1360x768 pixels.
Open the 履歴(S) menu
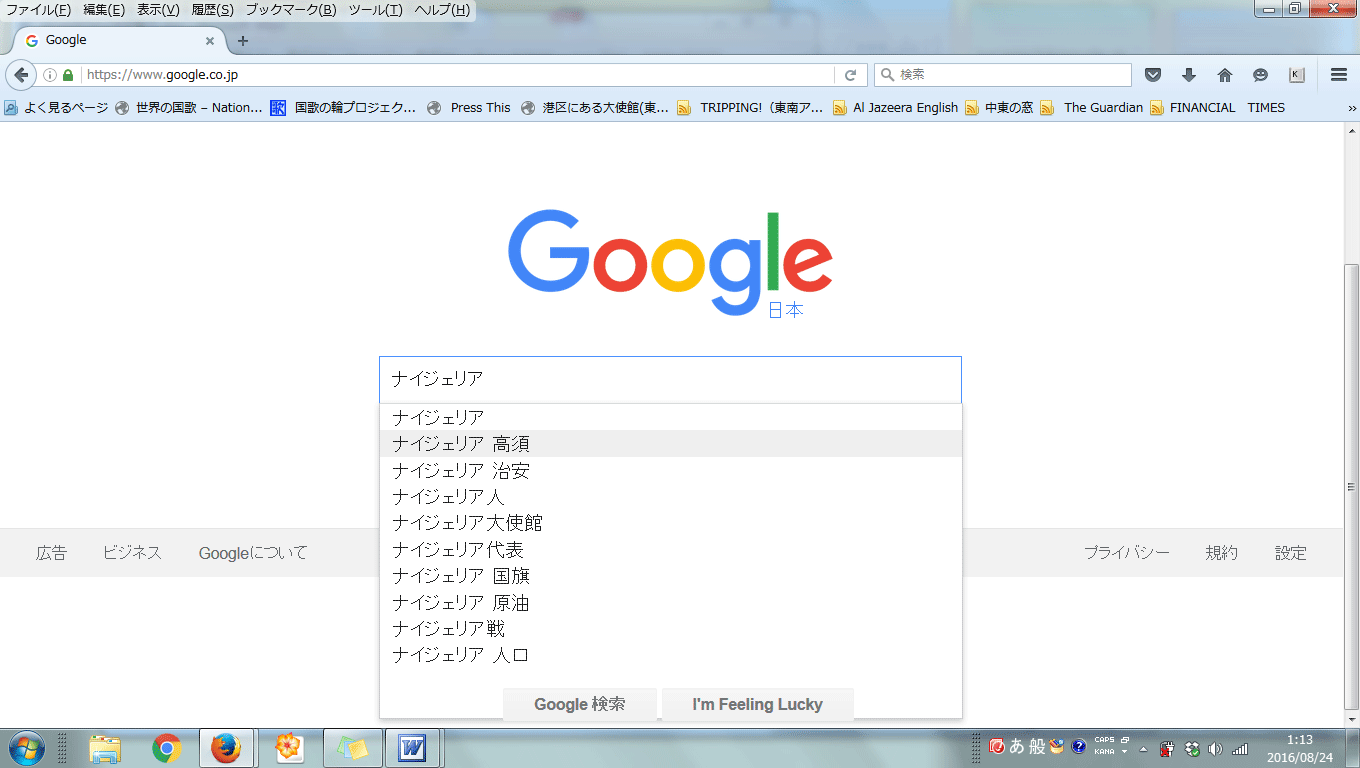[x=212, y=10]
